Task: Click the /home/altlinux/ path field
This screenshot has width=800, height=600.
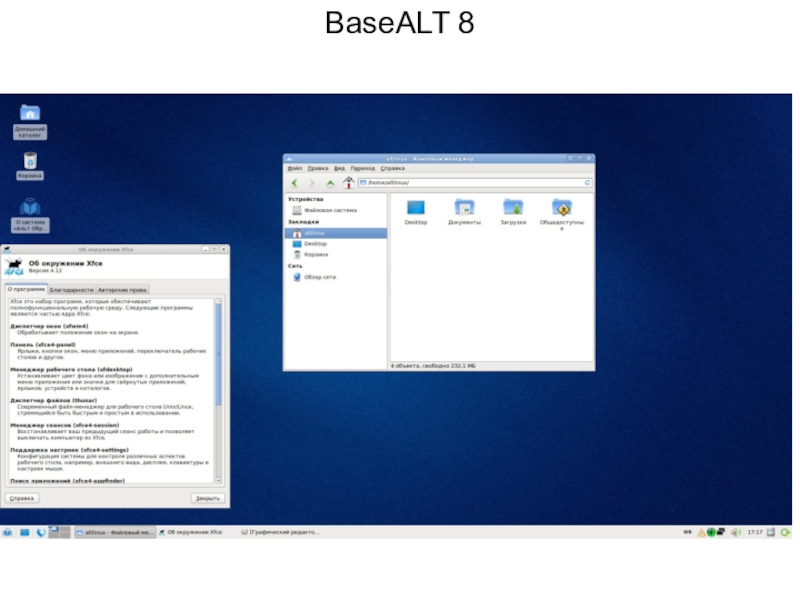Action: (474, 183)
